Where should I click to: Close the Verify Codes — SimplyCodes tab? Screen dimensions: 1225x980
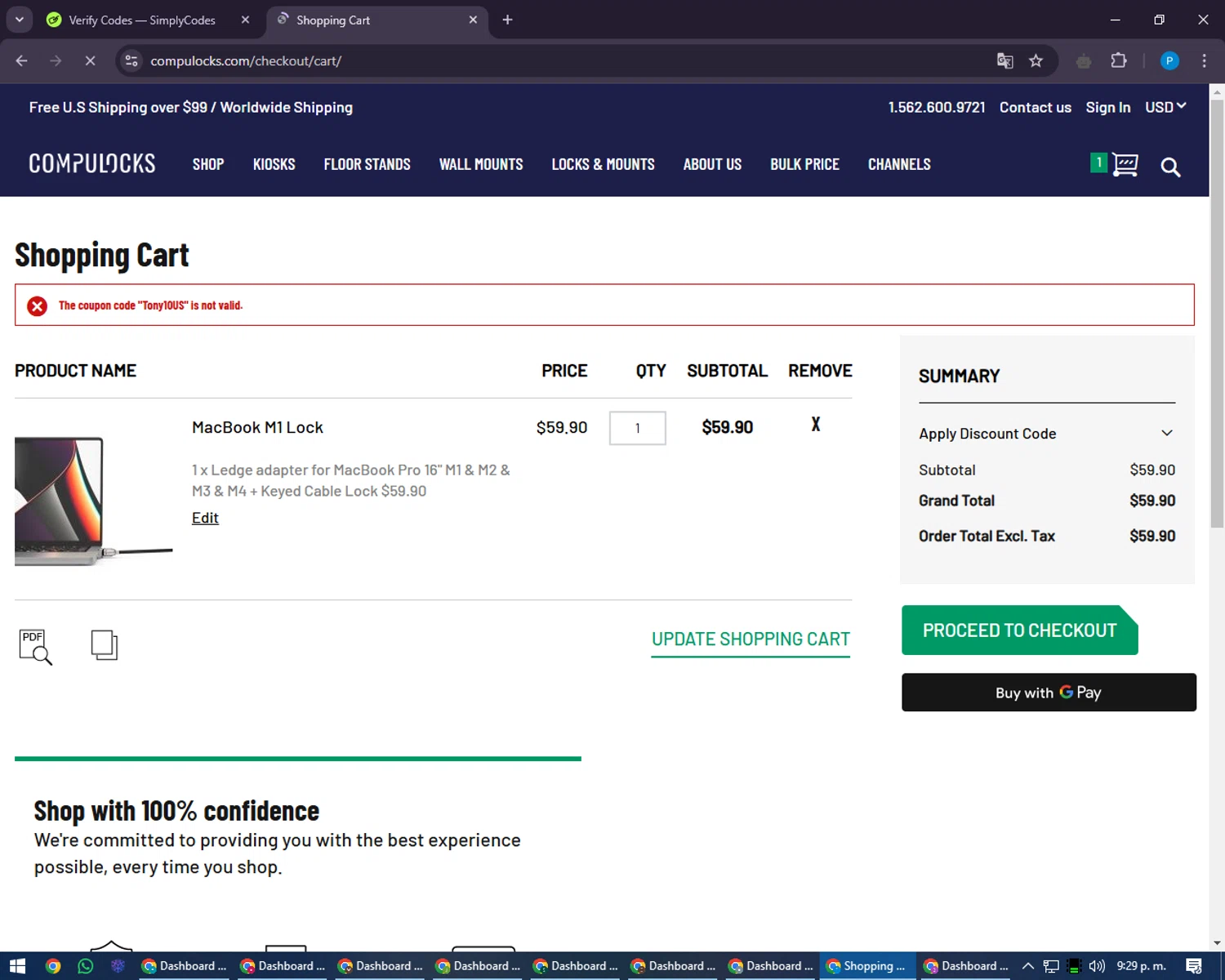245,20
